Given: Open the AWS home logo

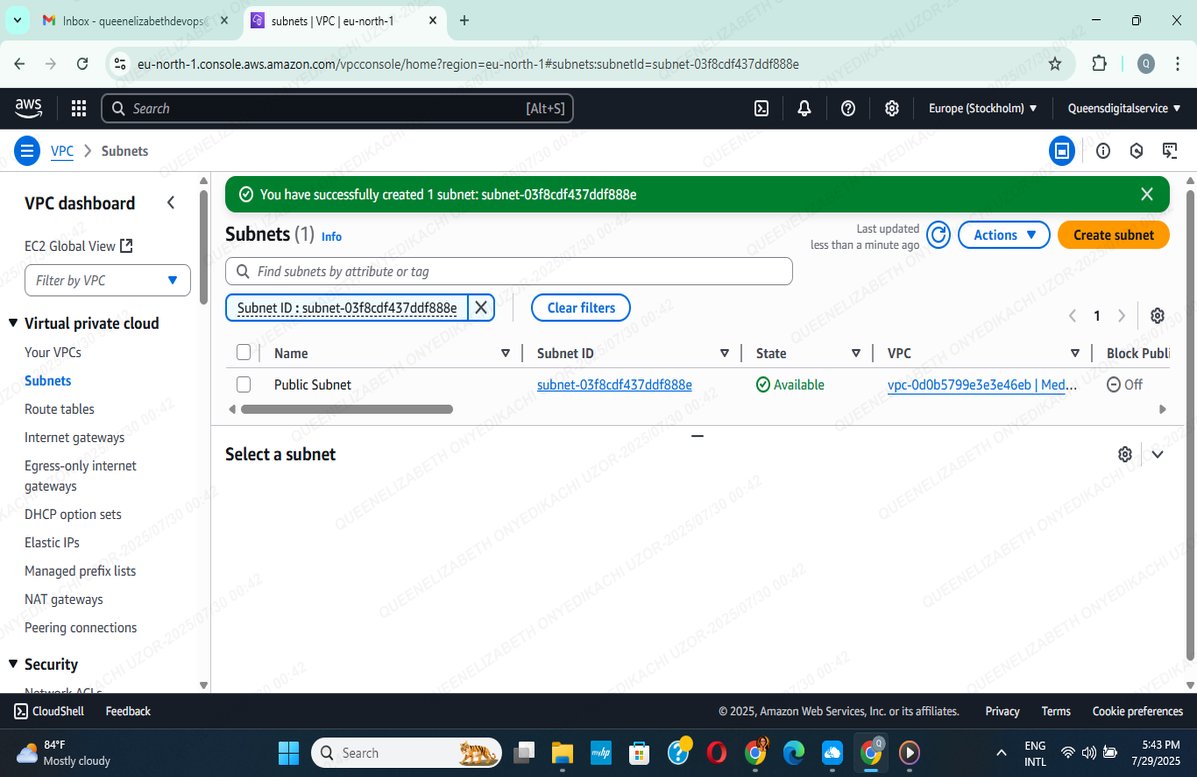Looking at the screenshot, I should [x=28, y=108].
